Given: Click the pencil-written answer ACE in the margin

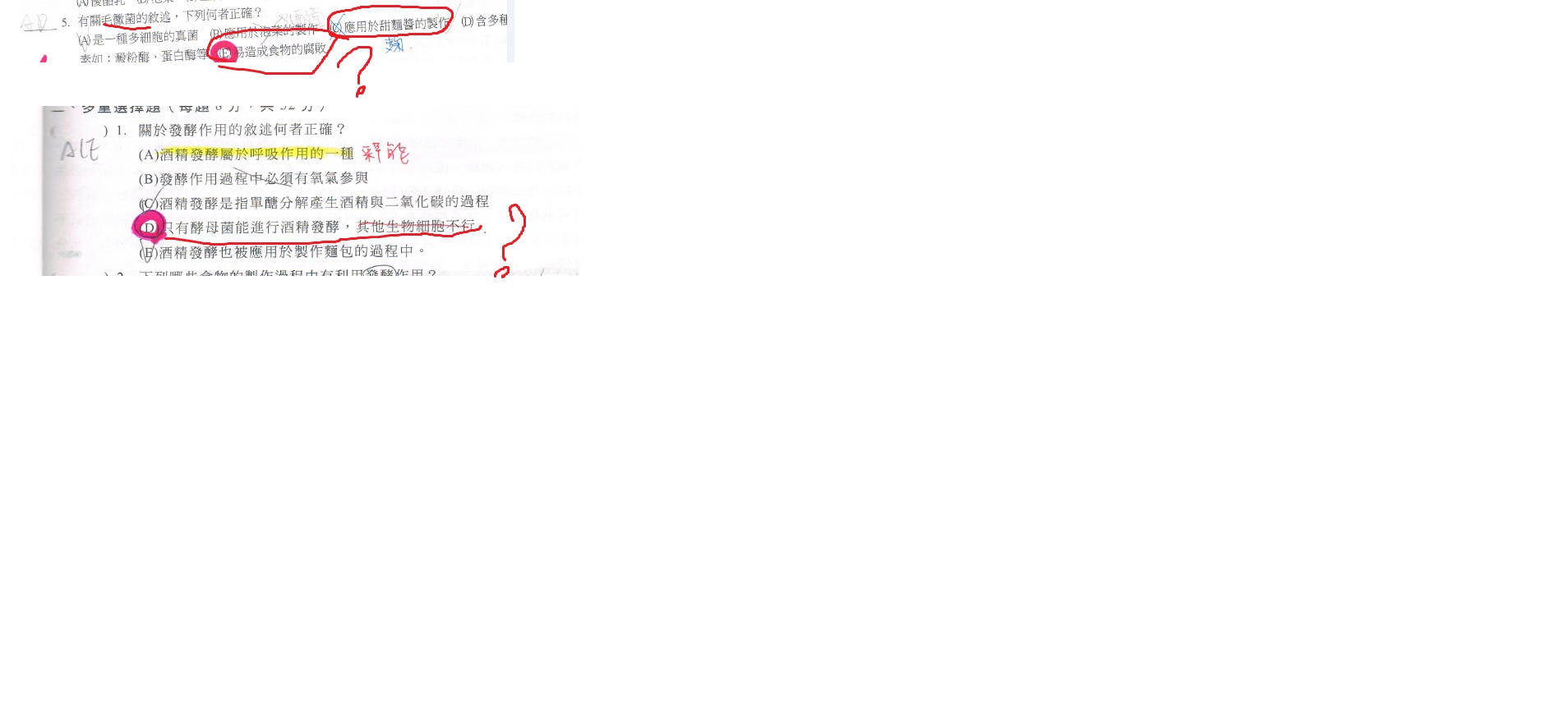Looking at the screenshot, I should [x=80, y=149].
